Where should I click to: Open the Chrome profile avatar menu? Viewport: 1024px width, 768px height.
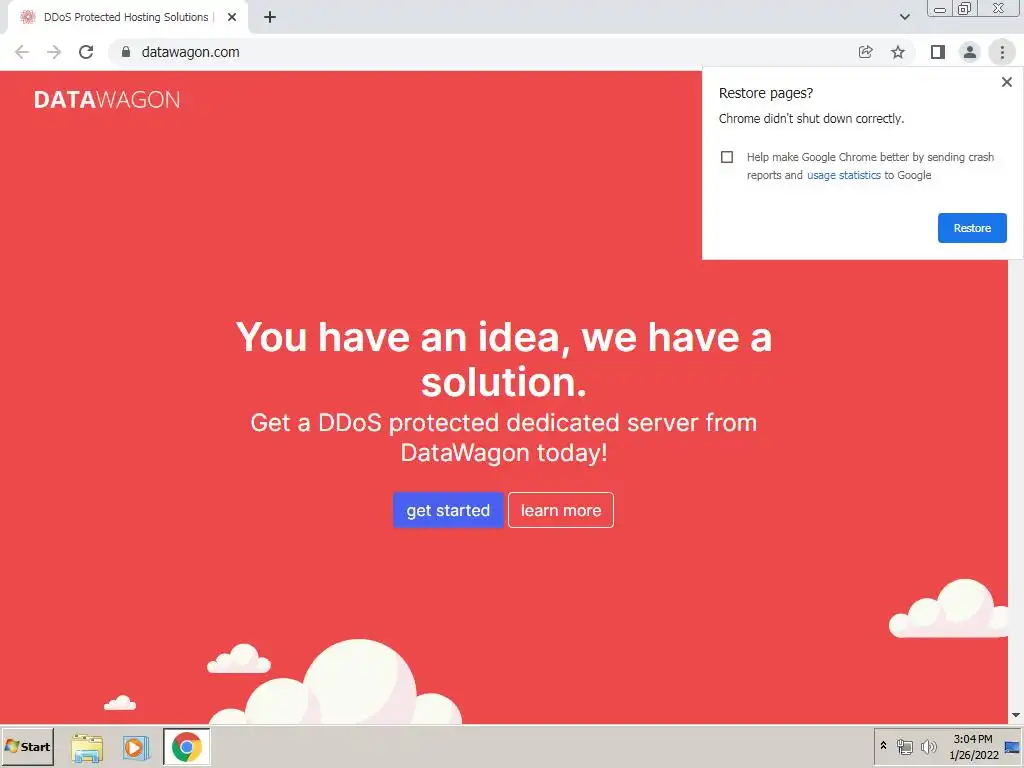coord(970,52)
